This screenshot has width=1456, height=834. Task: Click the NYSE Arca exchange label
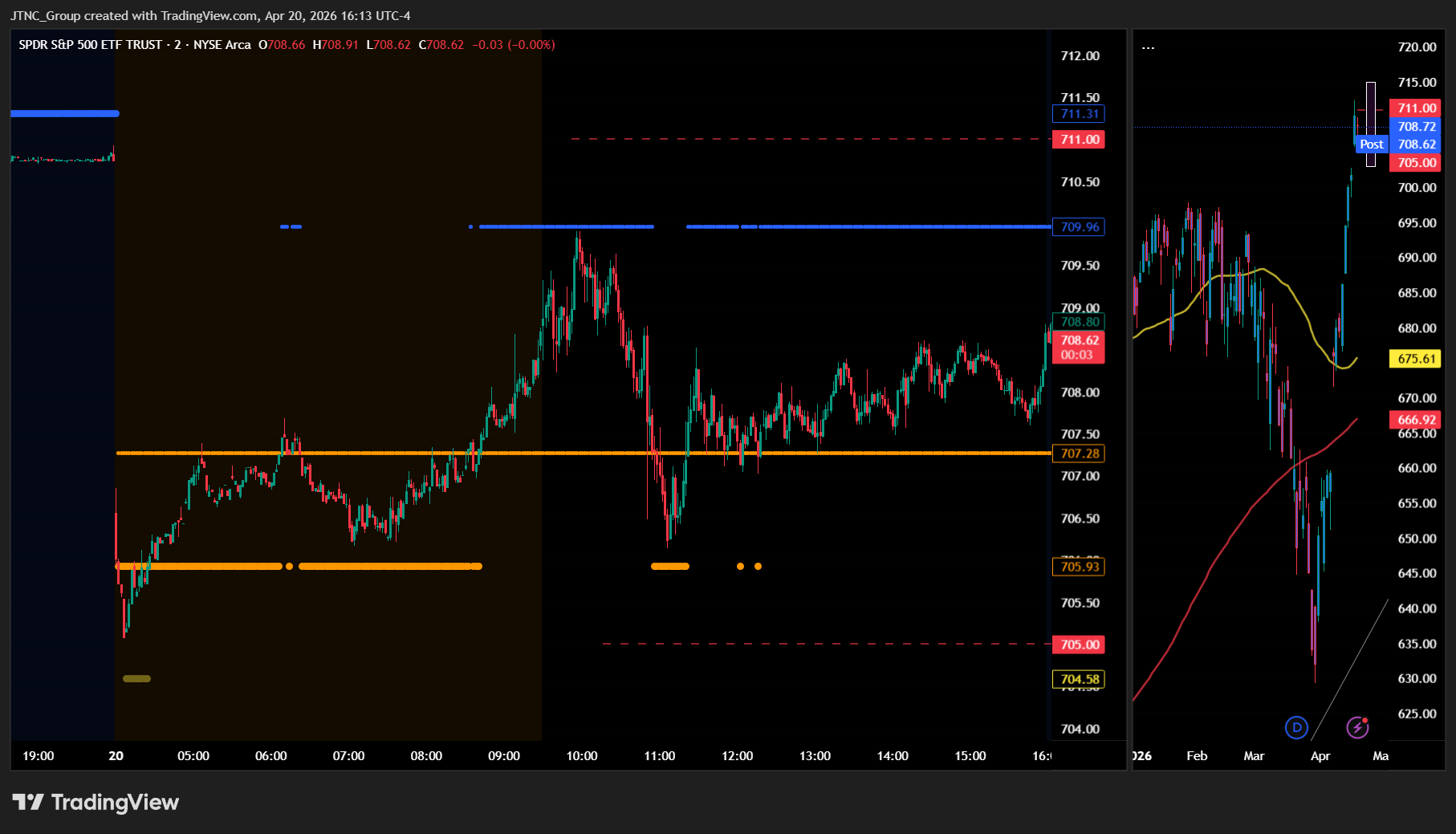222,45
